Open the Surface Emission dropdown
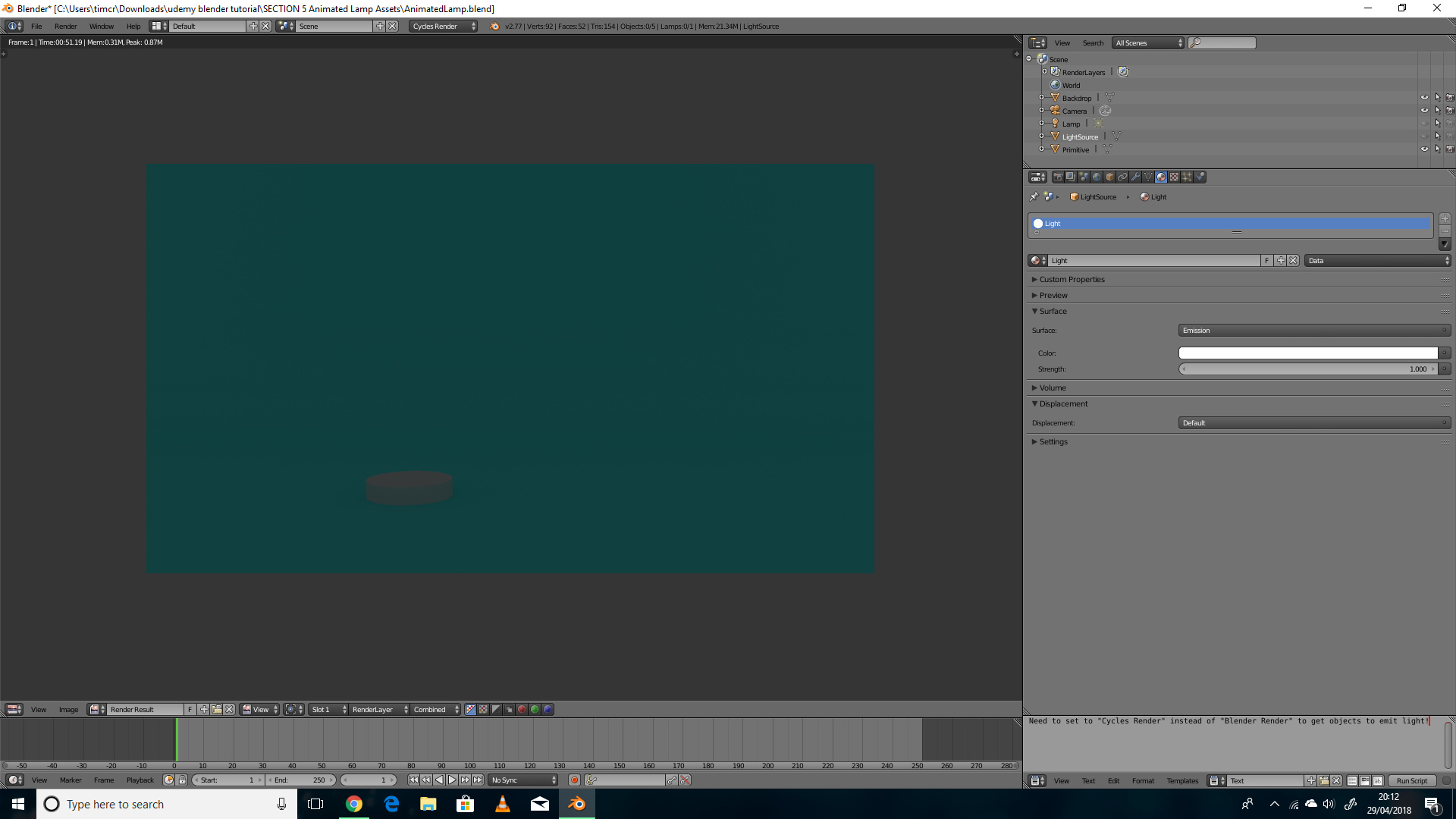 [1313, 330]
